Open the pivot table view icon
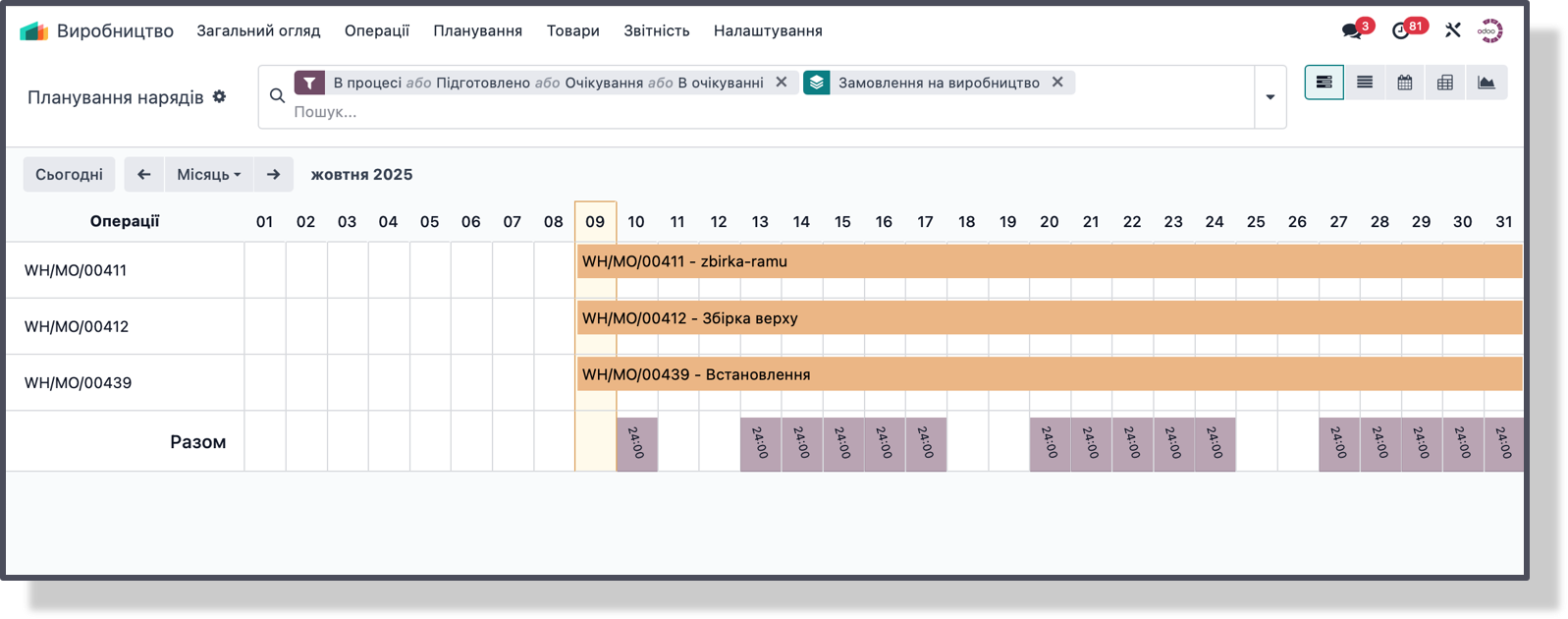The height and width of the screenshot is (619, 1568). (x=1445, y=83)
